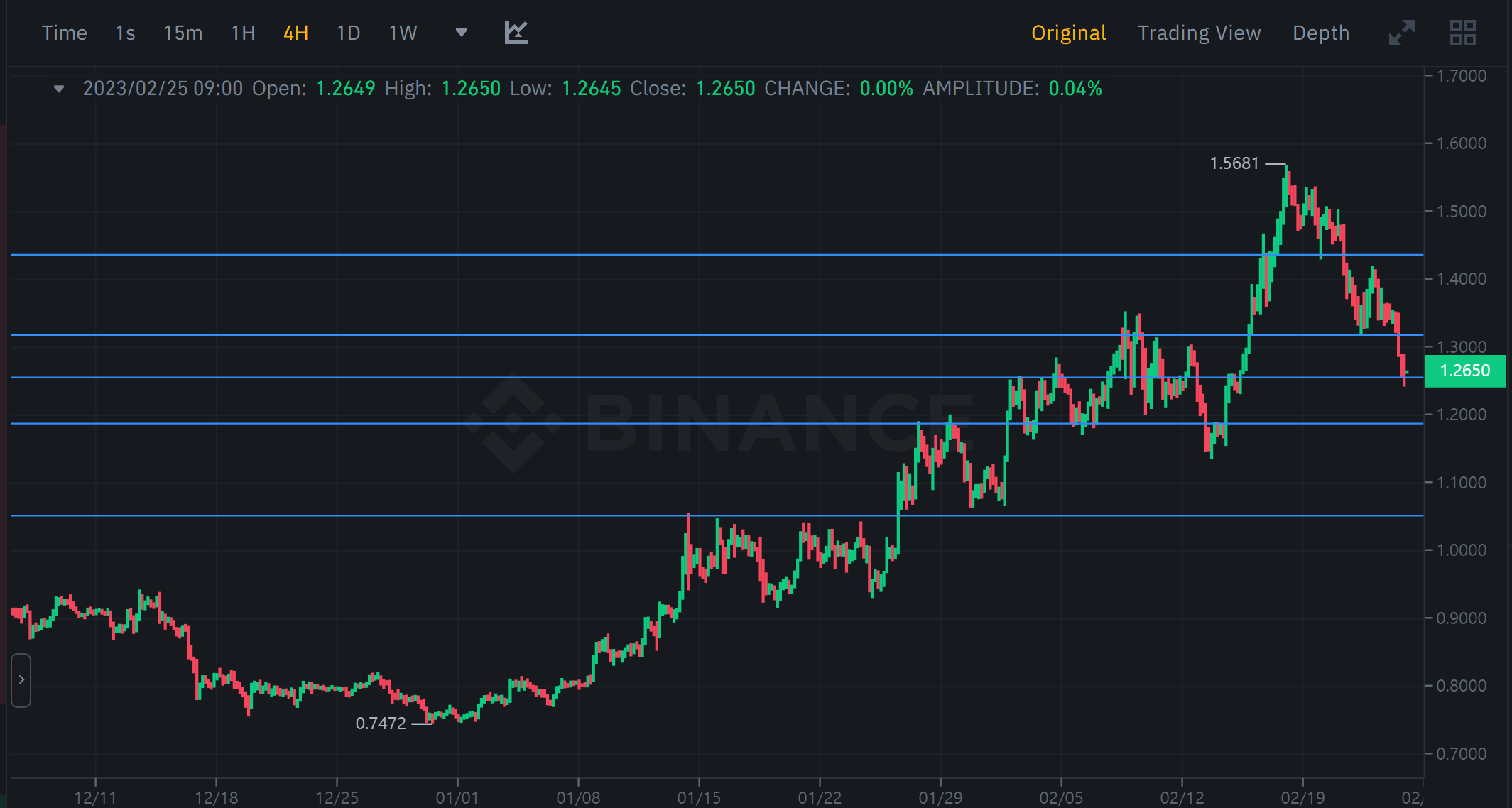This screenshot has width=1512, height=808.
Task: Collapse the OHLC info line triangle
Action: click(59, 89)
